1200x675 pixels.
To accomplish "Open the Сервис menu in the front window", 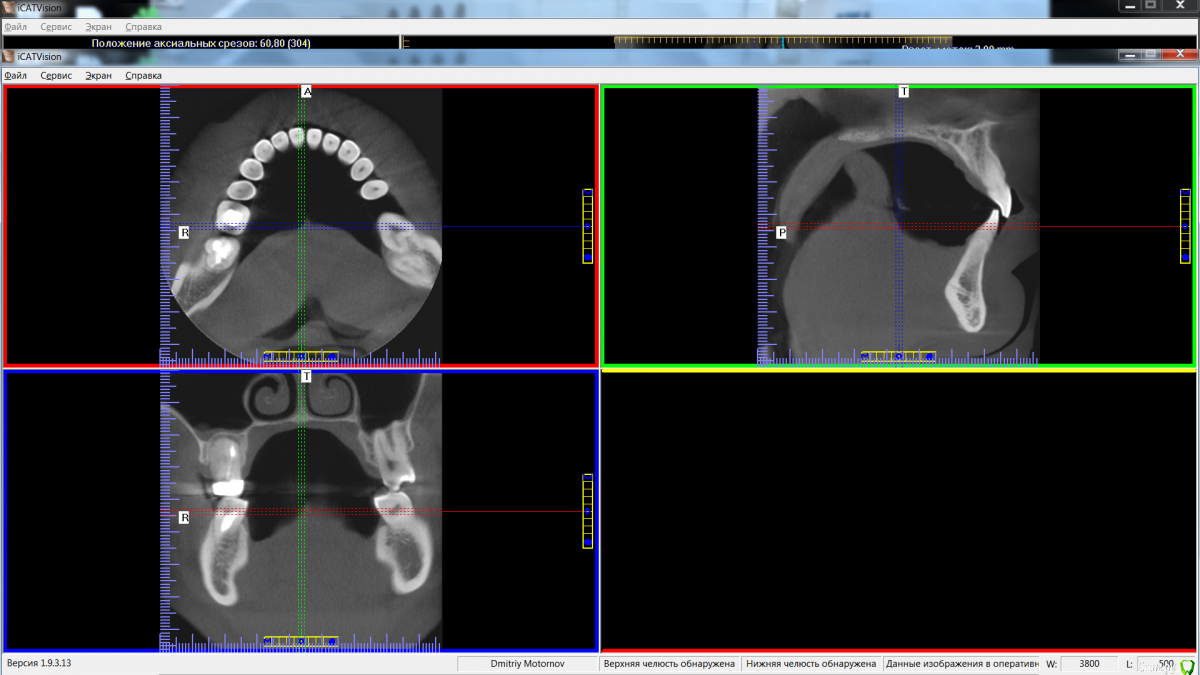I will click(x=56, y=76).
